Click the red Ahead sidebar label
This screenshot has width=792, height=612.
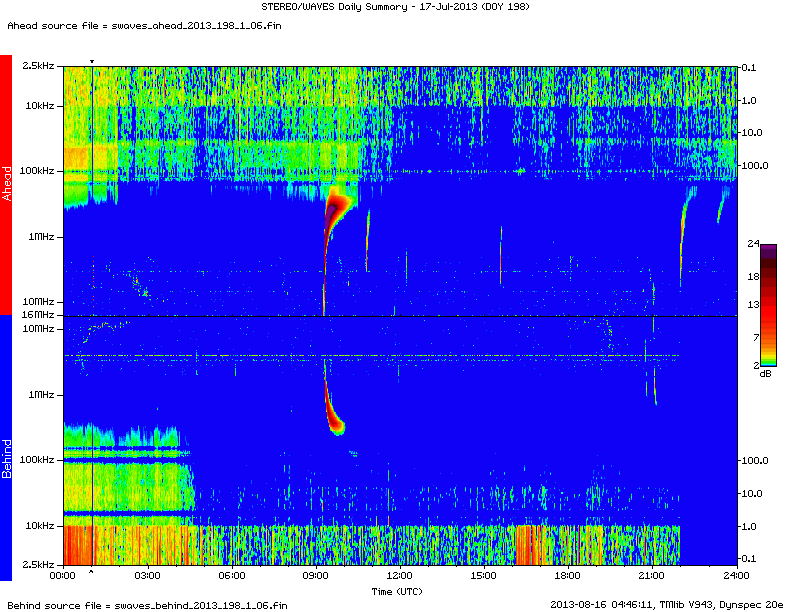[6, 185]
